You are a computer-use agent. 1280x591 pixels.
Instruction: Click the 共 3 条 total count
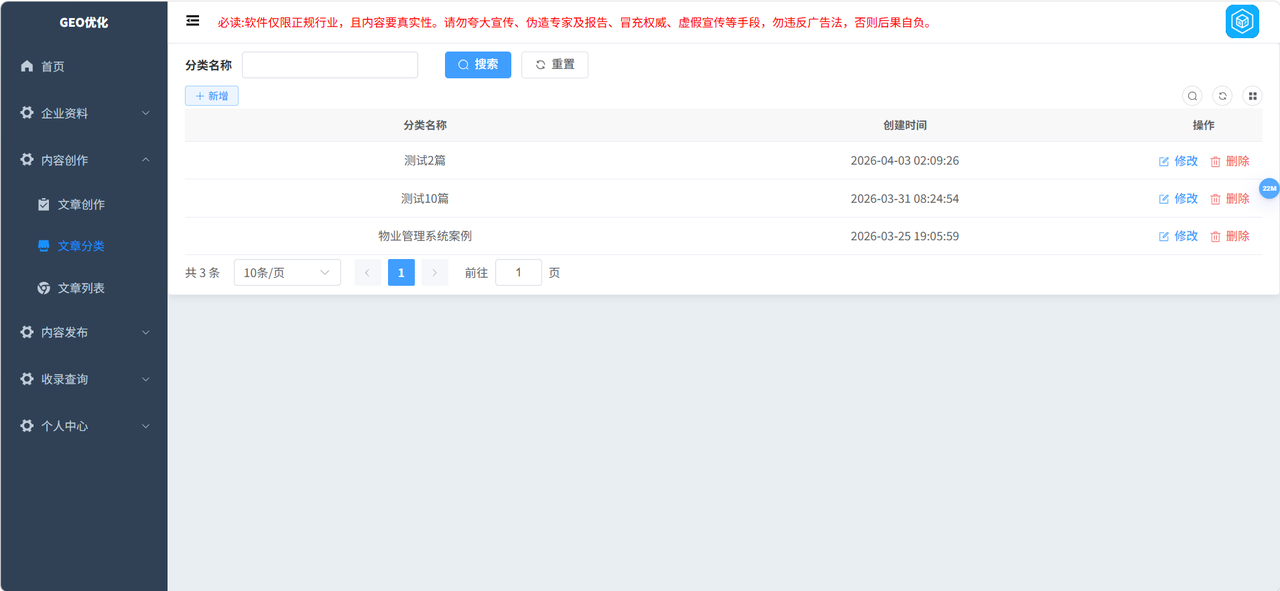pyautogui.click(x=202, y=272)
